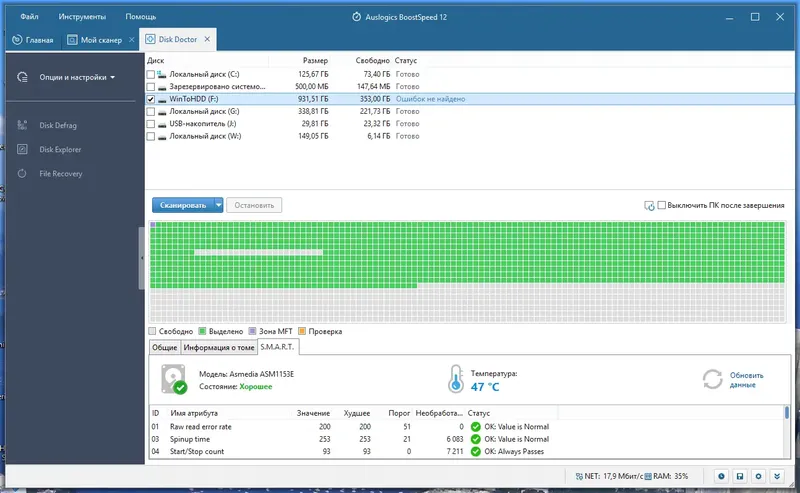Click the green OK icon for Spinup time
The height and width of the screenshot is (493, 800).
click(476, 439)
